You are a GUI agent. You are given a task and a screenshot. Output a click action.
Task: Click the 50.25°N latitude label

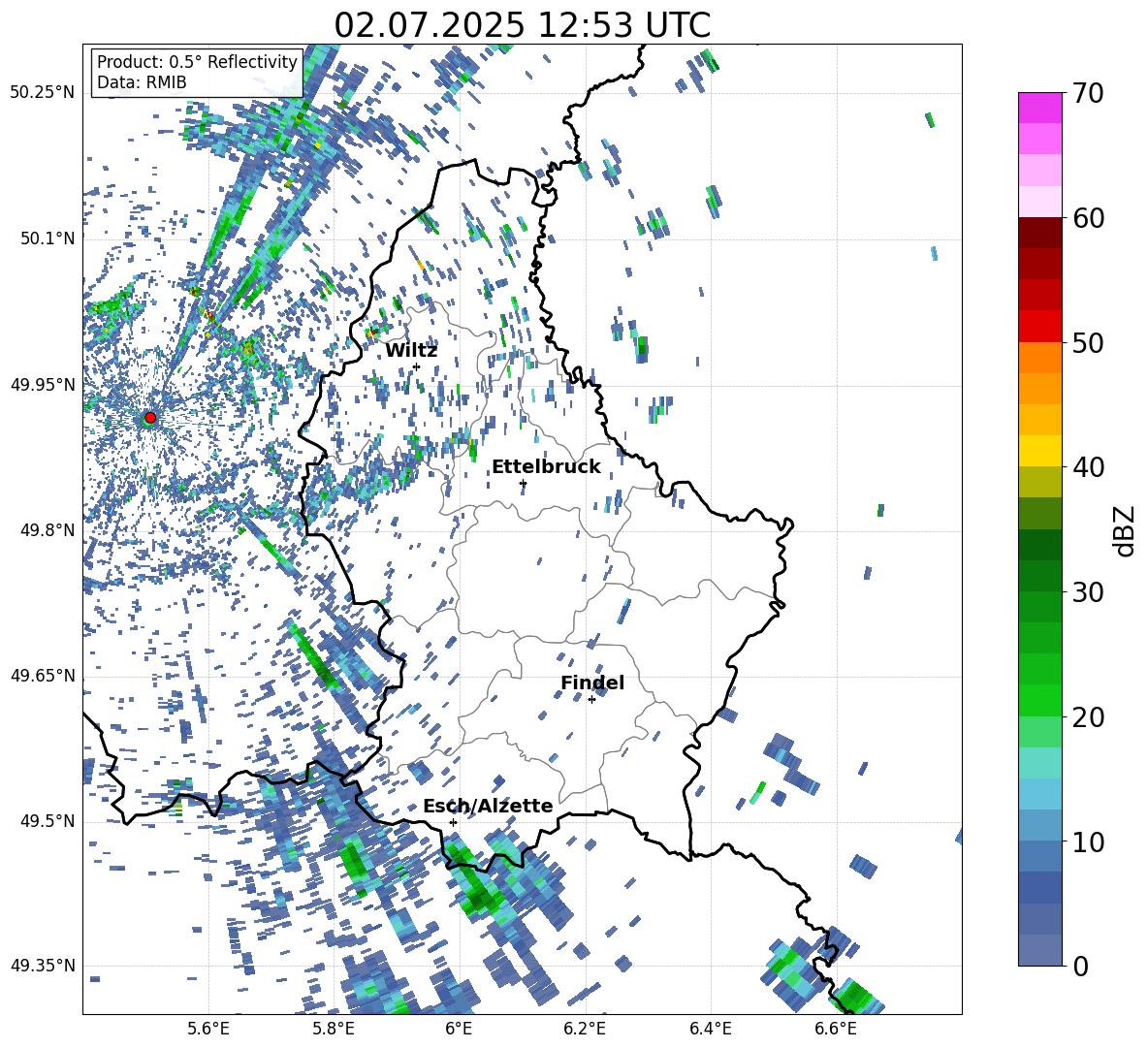(x=43, y=93)
